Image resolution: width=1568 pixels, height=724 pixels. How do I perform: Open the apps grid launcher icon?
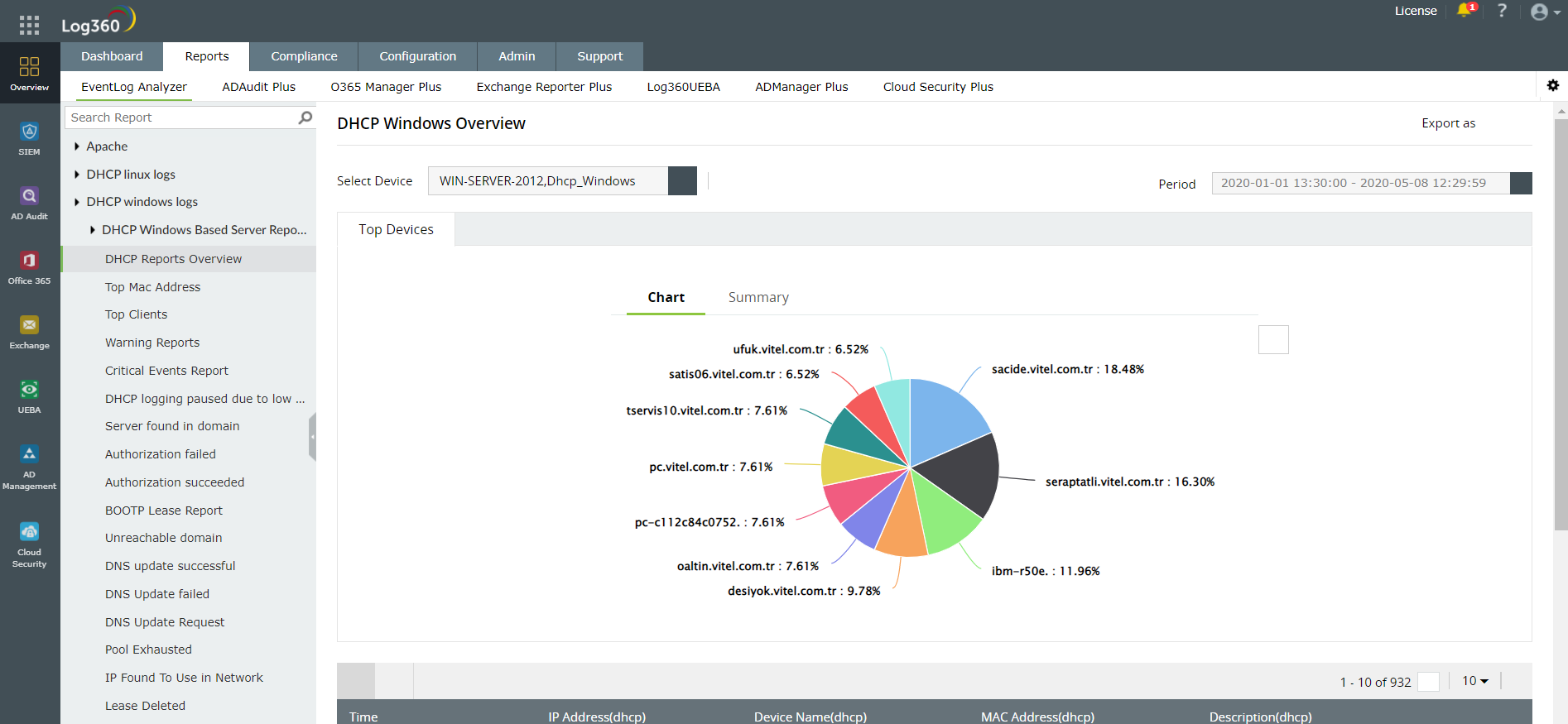[29, 25]
